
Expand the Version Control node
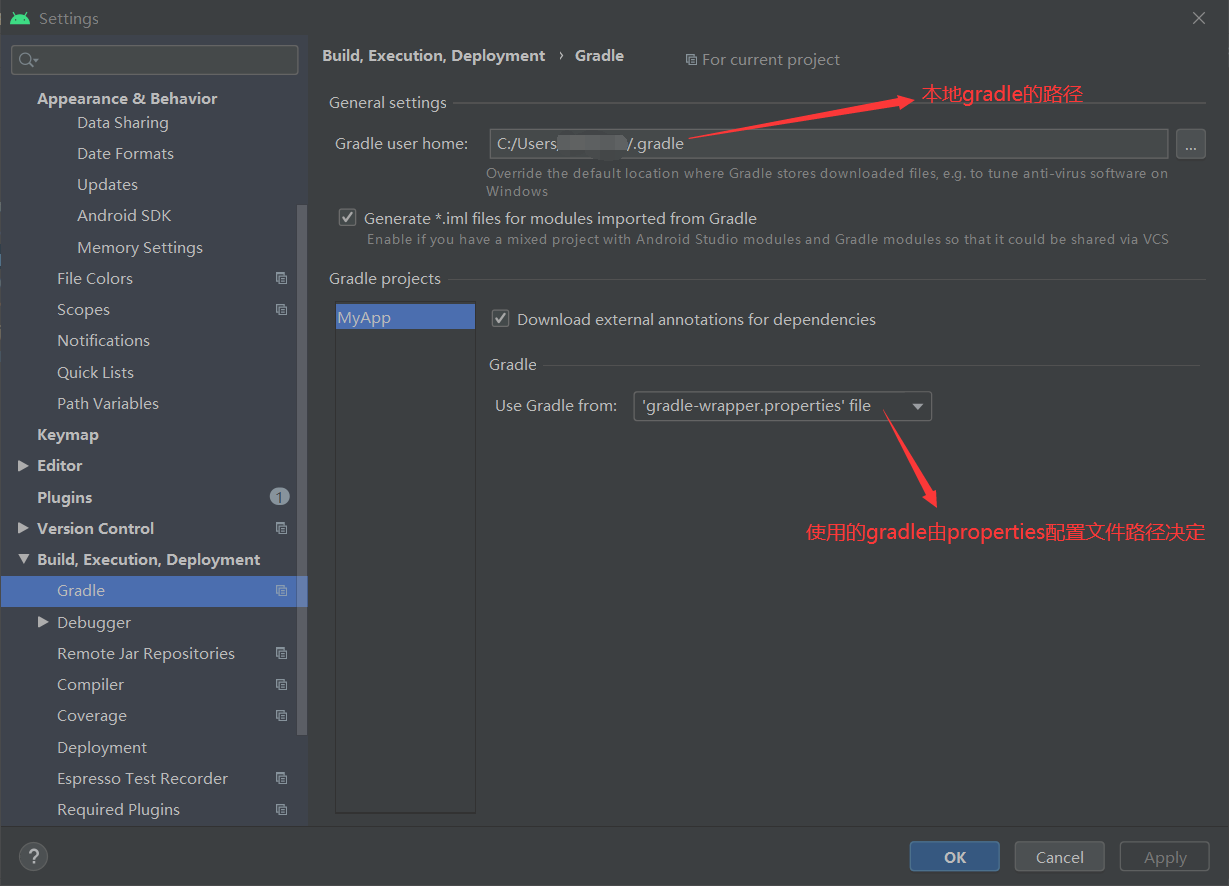(23, 528)
